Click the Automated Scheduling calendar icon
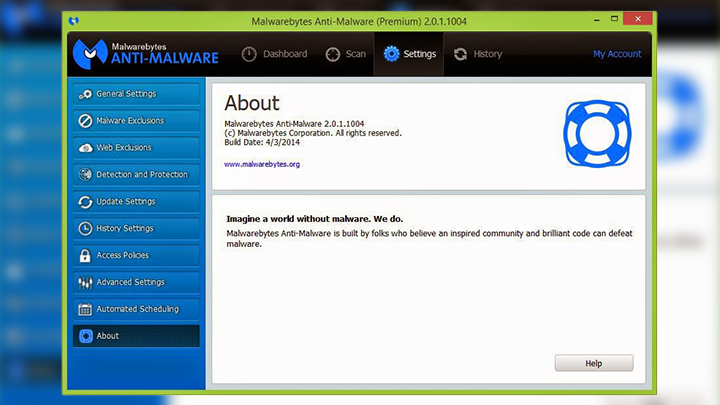Image resolution: width=720 pixels, height=405 pixels. [x=85, y=309]
